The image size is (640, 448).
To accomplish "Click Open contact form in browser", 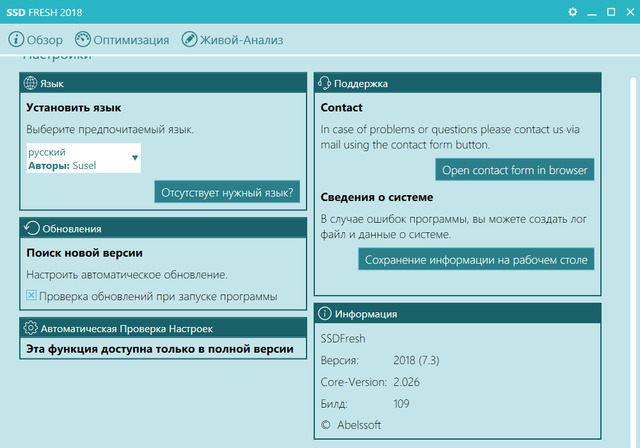I will 515,169.
